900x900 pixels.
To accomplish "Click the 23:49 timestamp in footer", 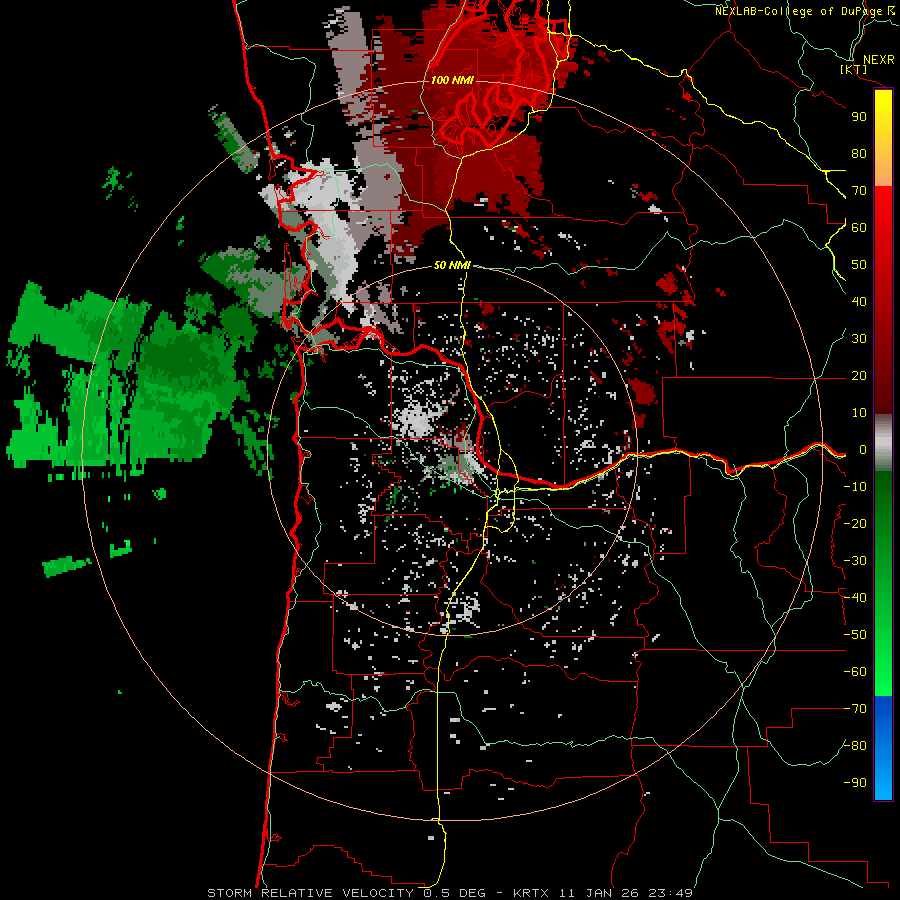I will [670, 893].
